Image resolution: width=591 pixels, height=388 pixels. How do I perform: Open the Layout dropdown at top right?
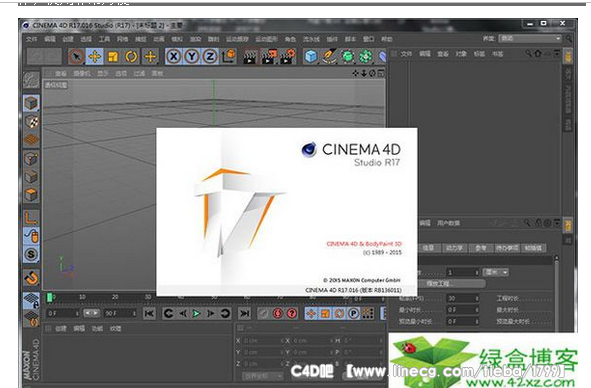530,38
